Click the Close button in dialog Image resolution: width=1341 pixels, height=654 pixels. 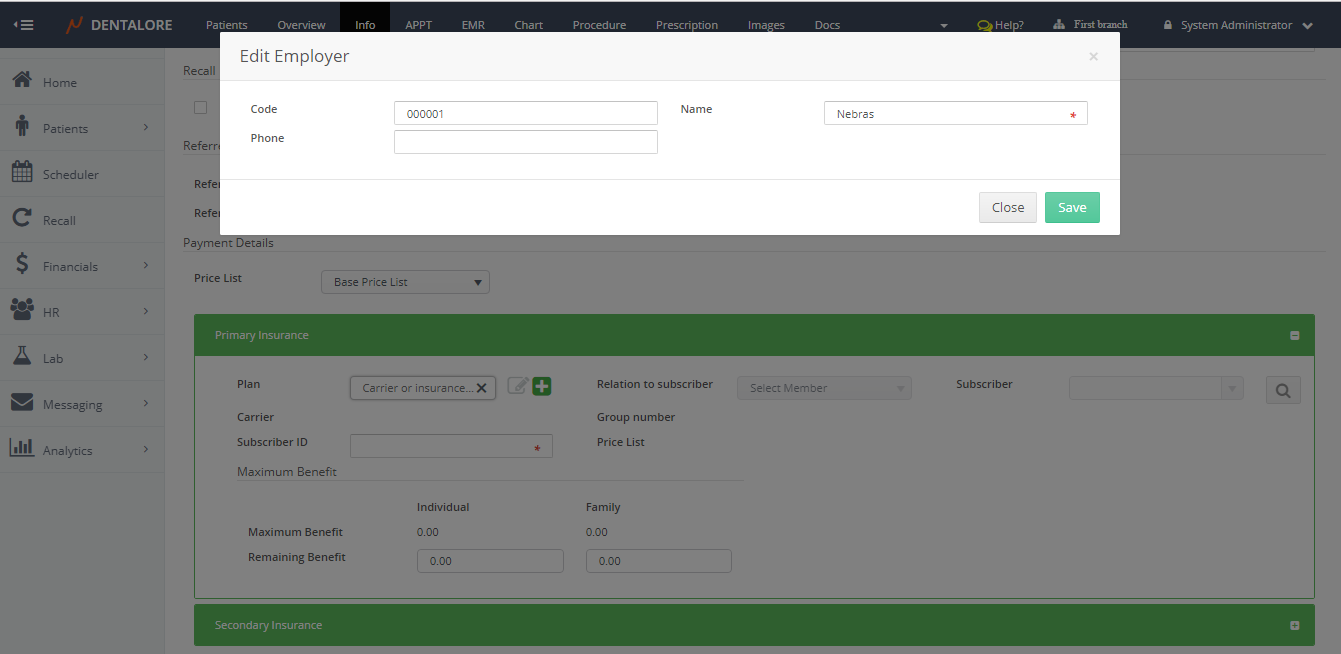point(1007,208)
